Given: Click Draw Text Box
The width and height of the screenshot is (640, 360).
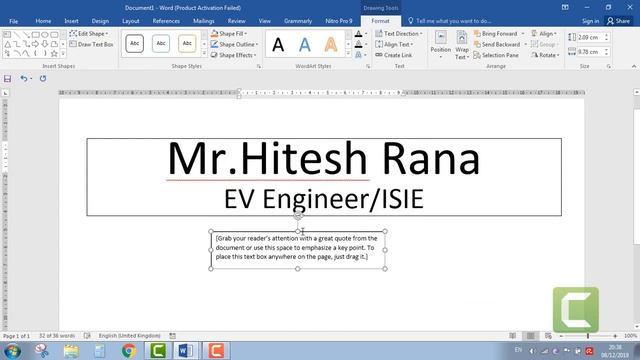Looking at the screenshot, I should tap(91, 44).
